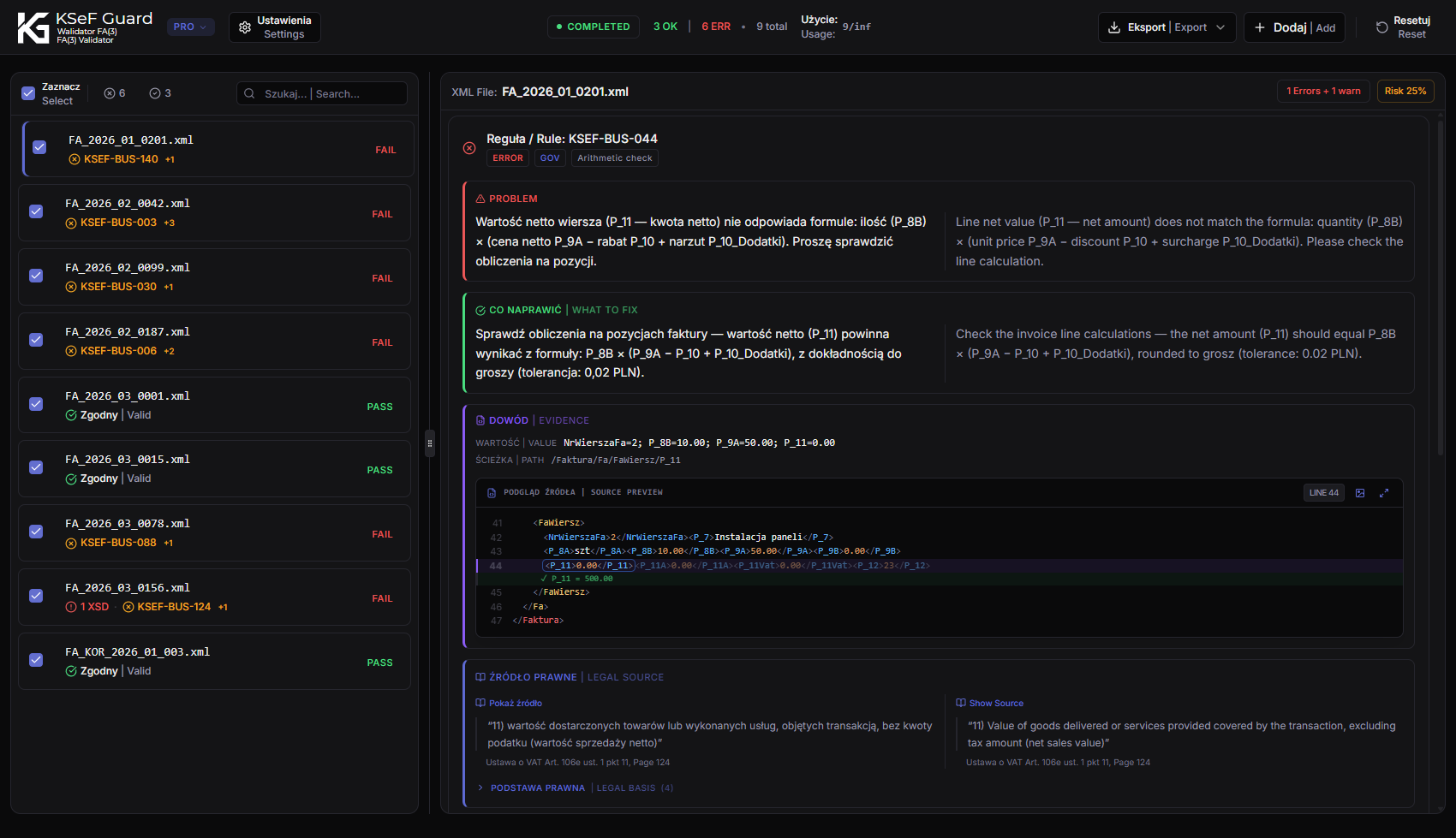1456x838 pixels.
Task: Click the Dodaj Add button
Action: point(1294,27)
